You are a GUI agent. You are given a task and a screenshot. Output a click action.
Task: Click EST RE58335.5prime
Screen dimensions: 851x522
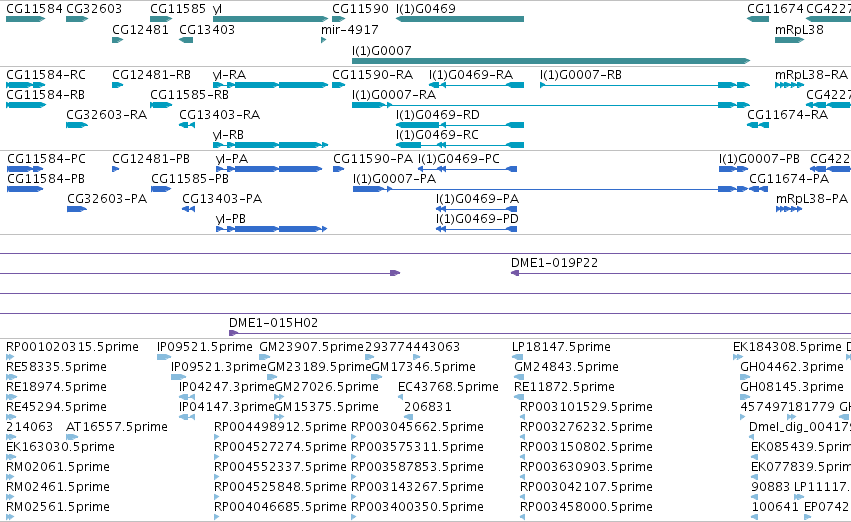(11, 377)
